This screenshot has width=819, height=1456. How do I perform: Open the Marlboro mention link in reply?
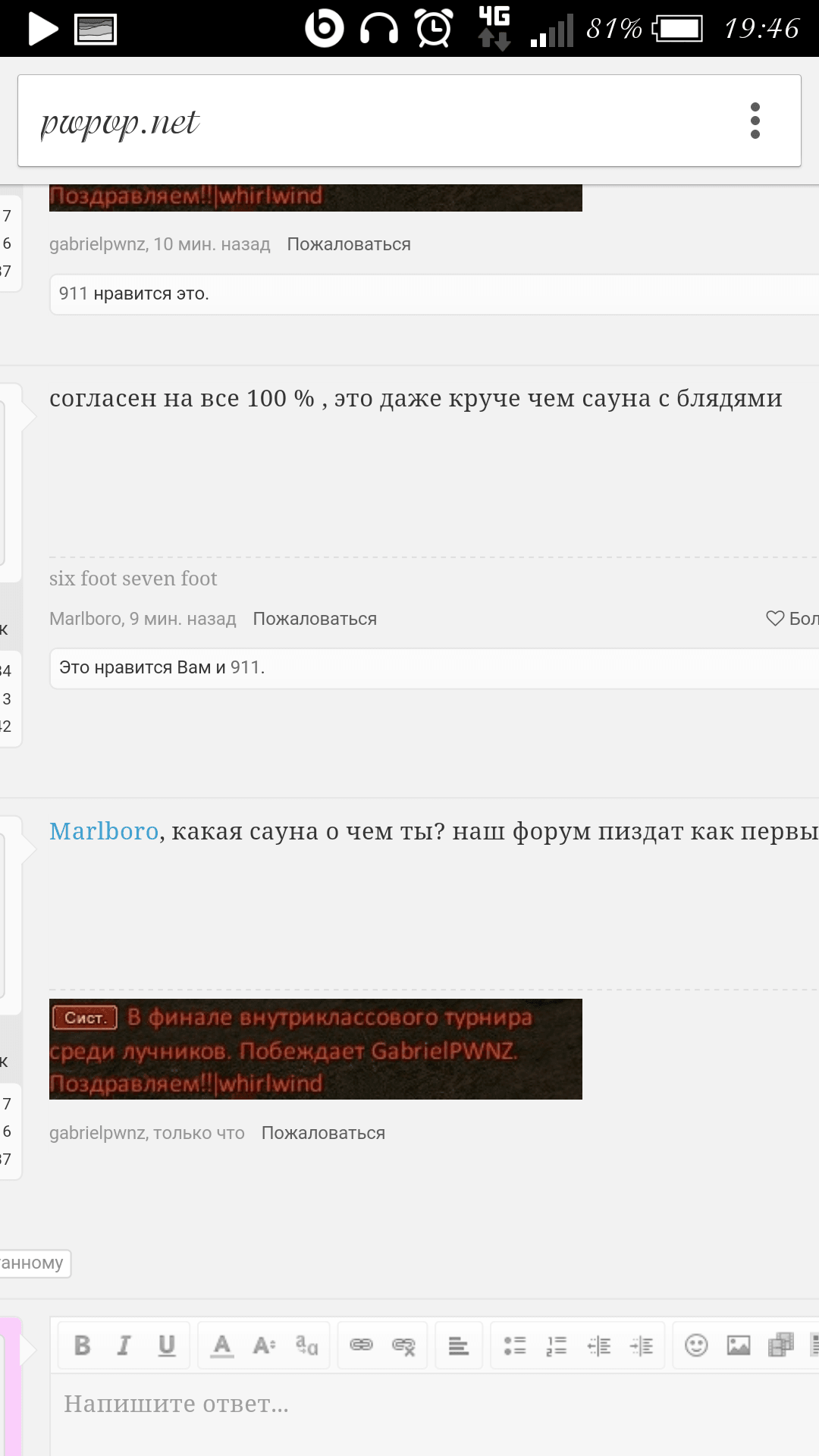pos(104,831)
